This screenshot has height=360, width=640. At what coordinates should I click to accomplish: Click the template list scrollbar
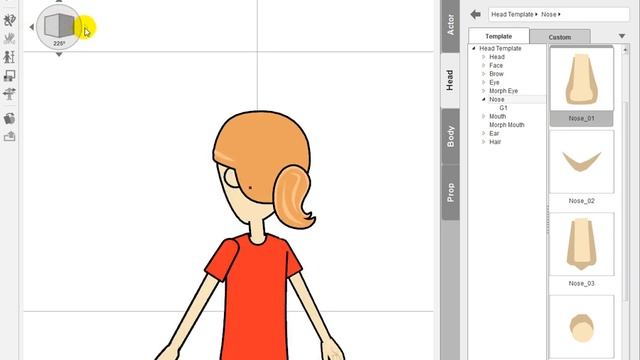point(625,202)
